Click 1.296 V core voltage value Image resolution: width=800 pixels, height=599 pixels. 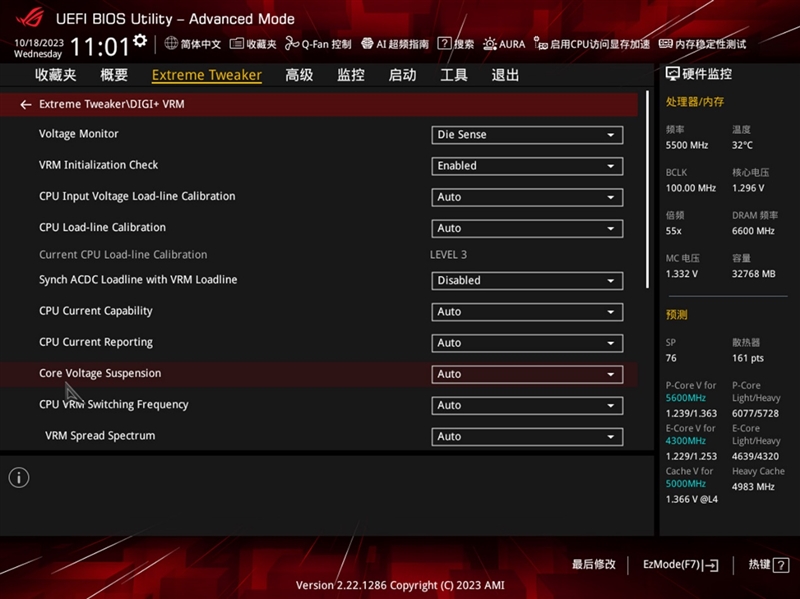pyautogui.click(x=748, y=188)
